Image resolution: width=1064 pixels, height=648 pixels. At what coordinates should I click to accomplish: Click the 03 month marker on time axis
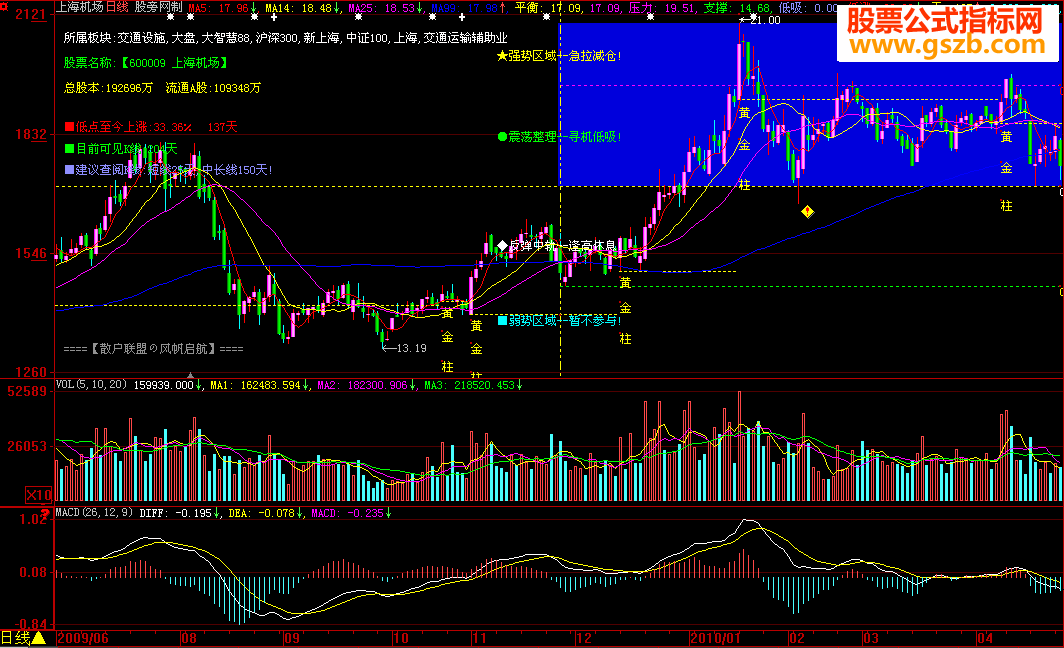tap(871, 639)
